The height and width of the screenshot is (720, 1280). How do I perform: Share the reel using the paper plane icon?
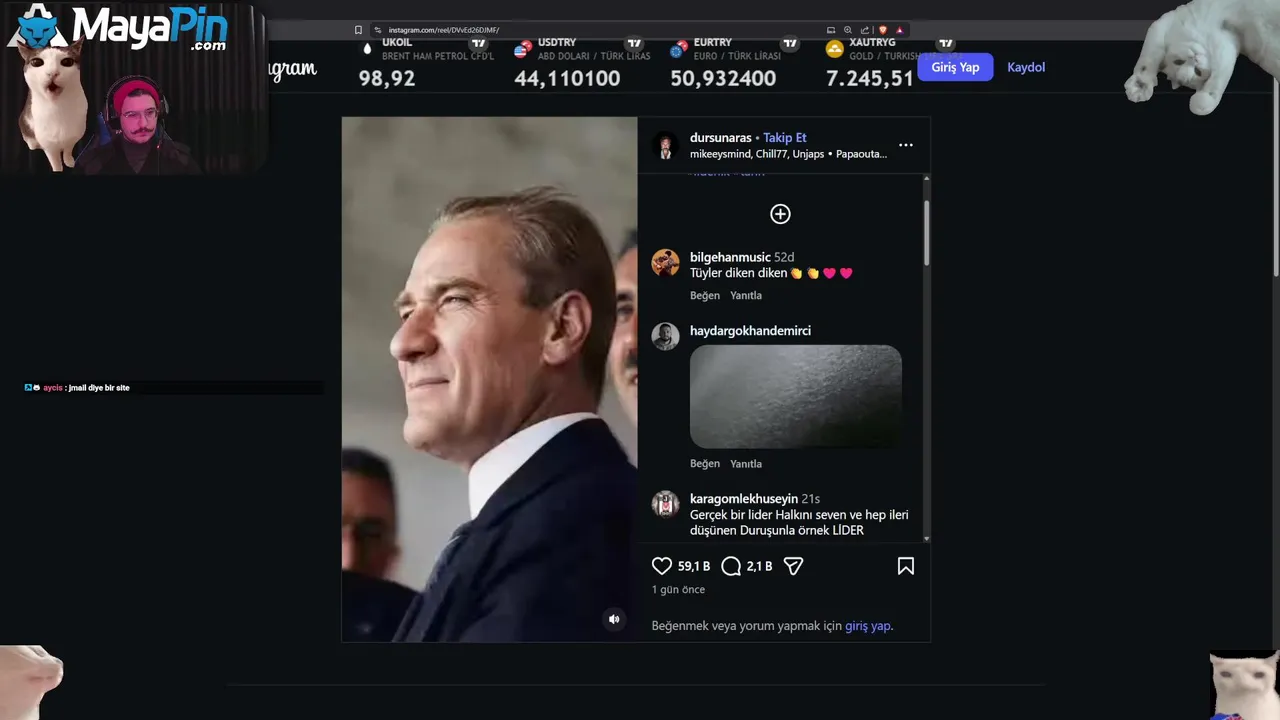click(x=793, y=566)
